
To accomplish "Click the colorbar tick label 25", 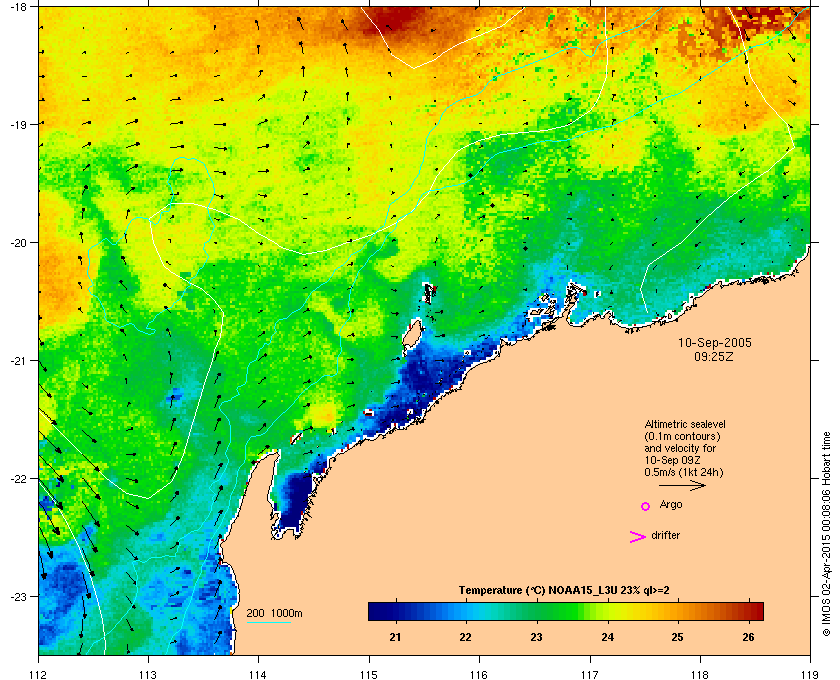I will click(678, 637).
